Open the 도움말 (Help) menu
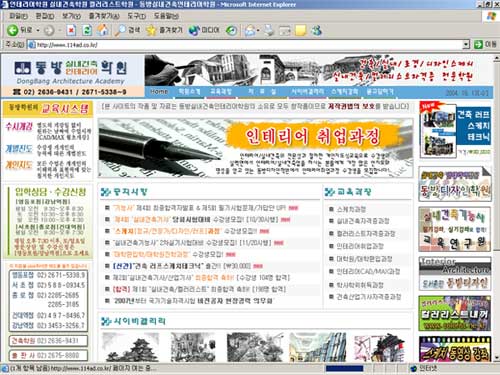The height and width of the screenshot is (375, 500). pyautogui.click(x=166, y=16)
